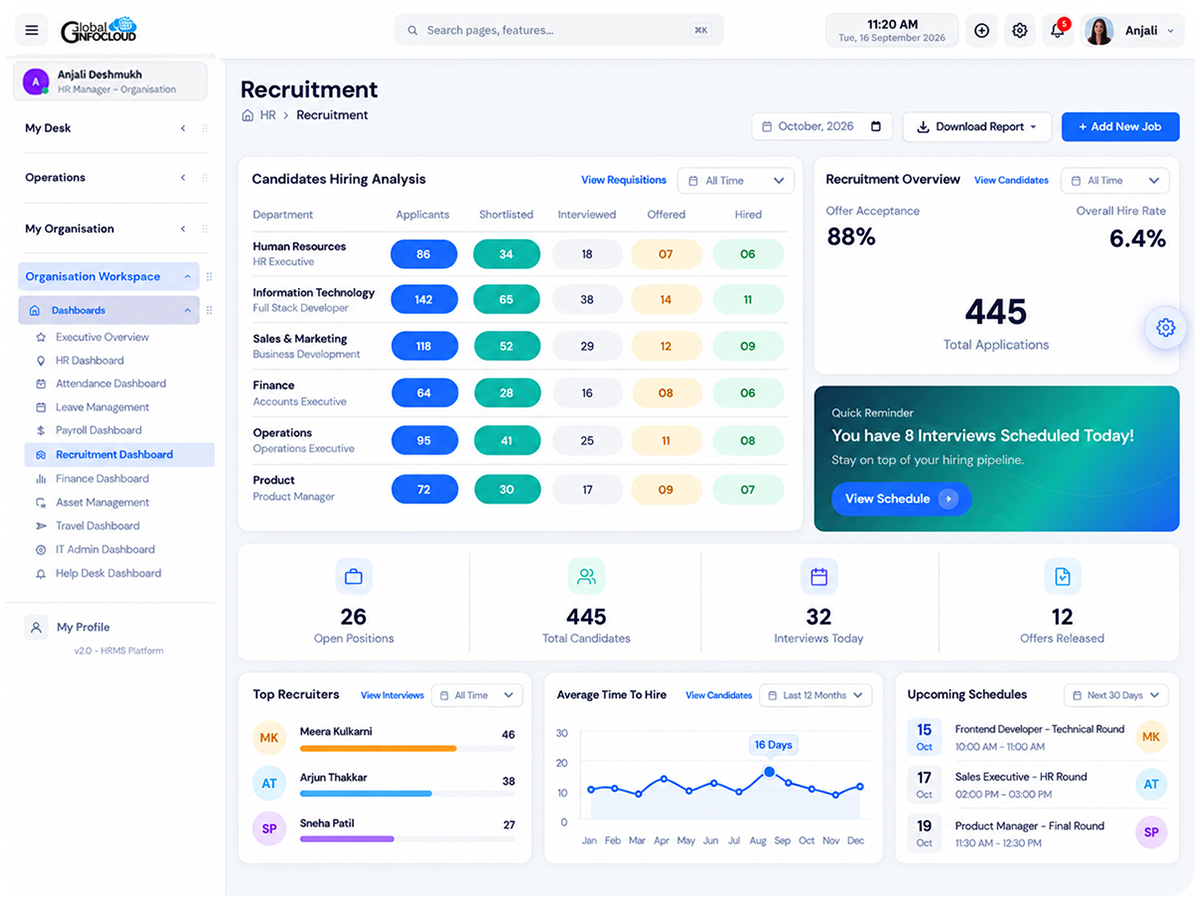Click the View Schedule button
1200x900 pixels.
901,498
